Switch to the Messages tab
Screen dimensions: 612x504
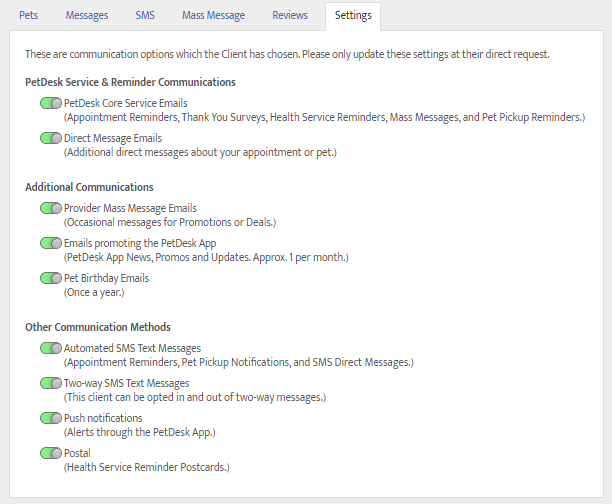(x=86, y=16)
